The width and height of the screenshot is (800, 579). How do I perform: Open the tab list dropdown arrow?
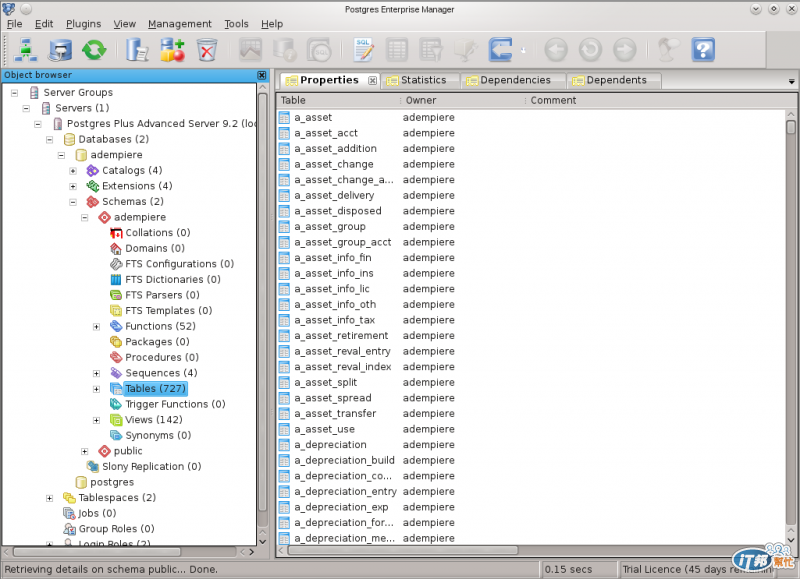pos(791,81)
